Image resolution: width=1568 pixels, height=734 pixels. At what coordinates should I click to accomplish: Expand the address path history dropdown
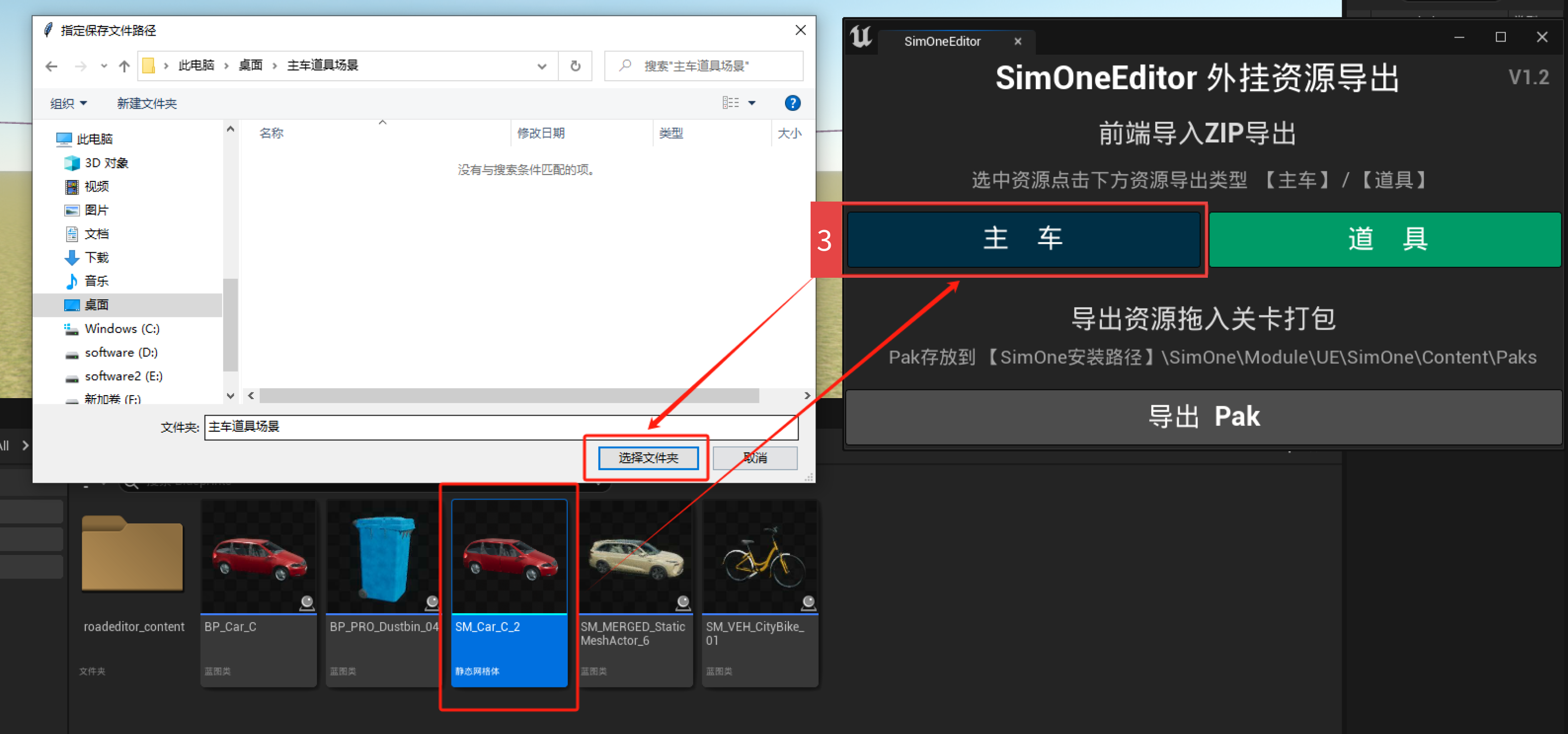pos(541,66)
